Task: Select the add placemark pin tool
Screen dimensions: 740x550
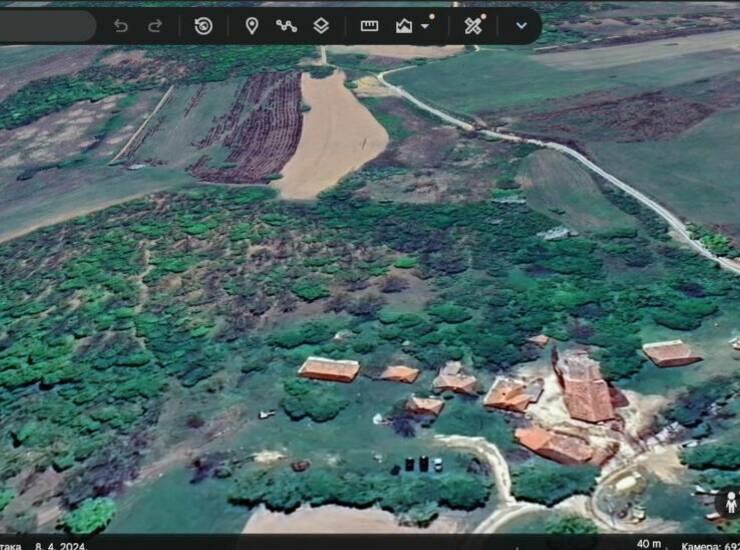Action: 252,26
